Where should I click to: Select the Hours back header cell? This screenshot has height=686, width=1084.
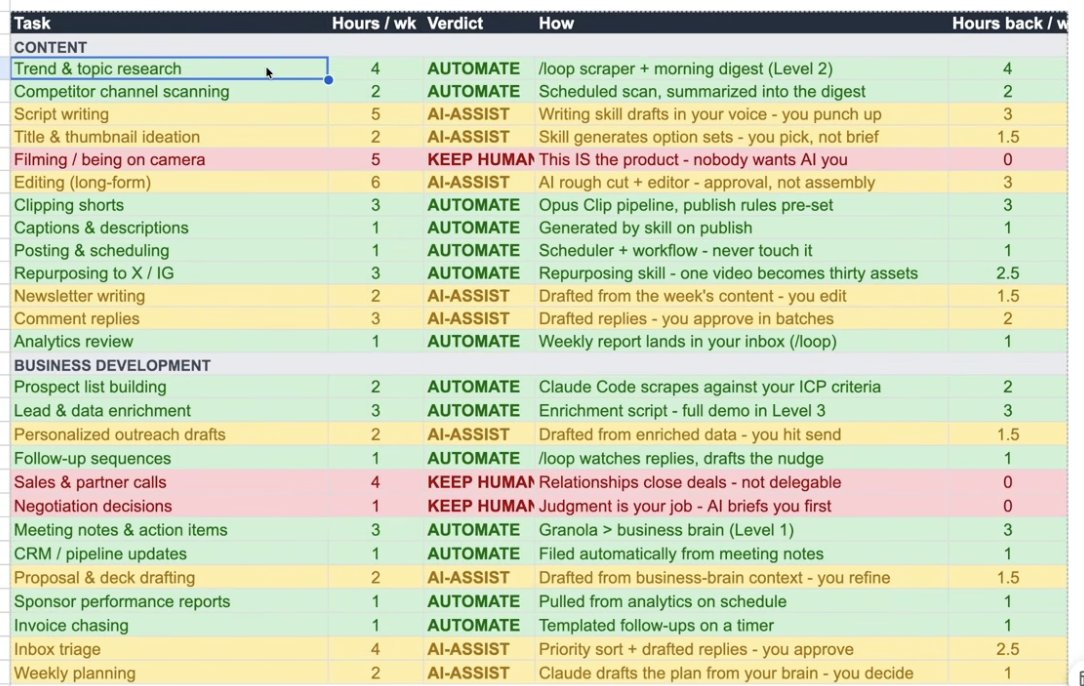(x=1008, y=24)
